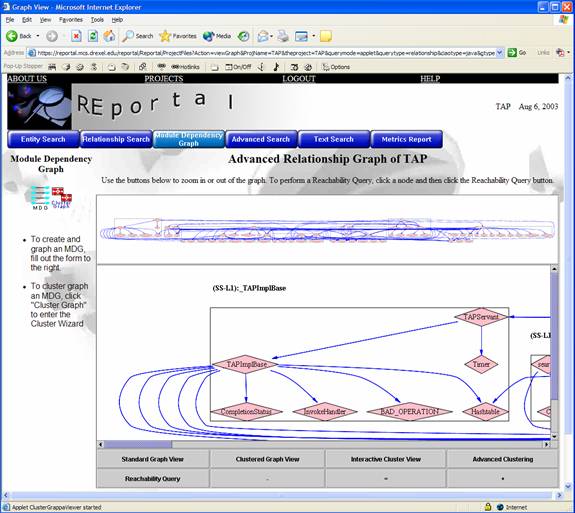Image resolution: width=575 pixels, height=513 pixels.
Task: Switch to the Relationship Search tab
Action: 116,139
